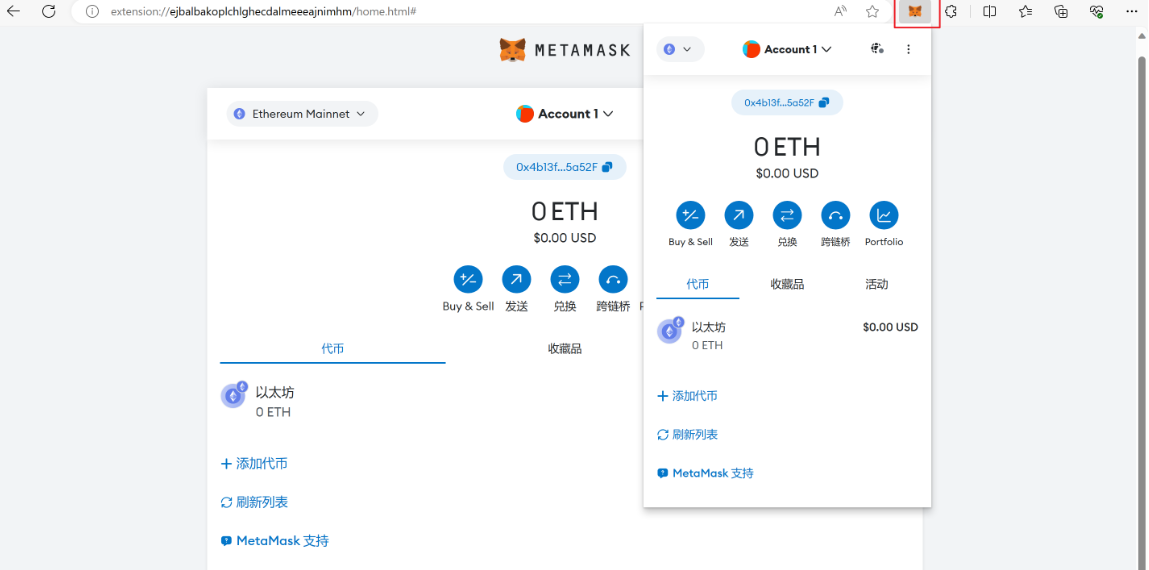This screenshot has width=1149, height=570.
Task: Open popup connected sites globe icon
Action: point(877,49)
